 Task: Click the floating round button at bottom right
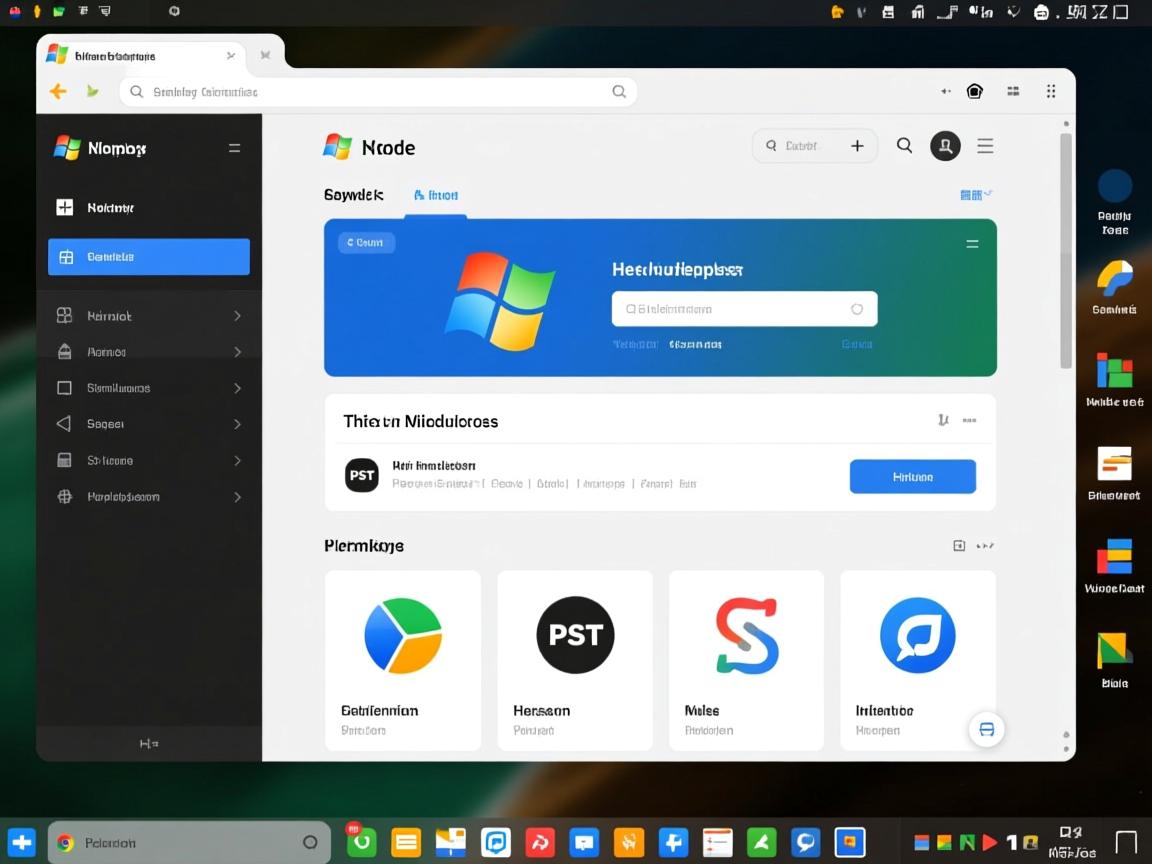click(986, 730)
